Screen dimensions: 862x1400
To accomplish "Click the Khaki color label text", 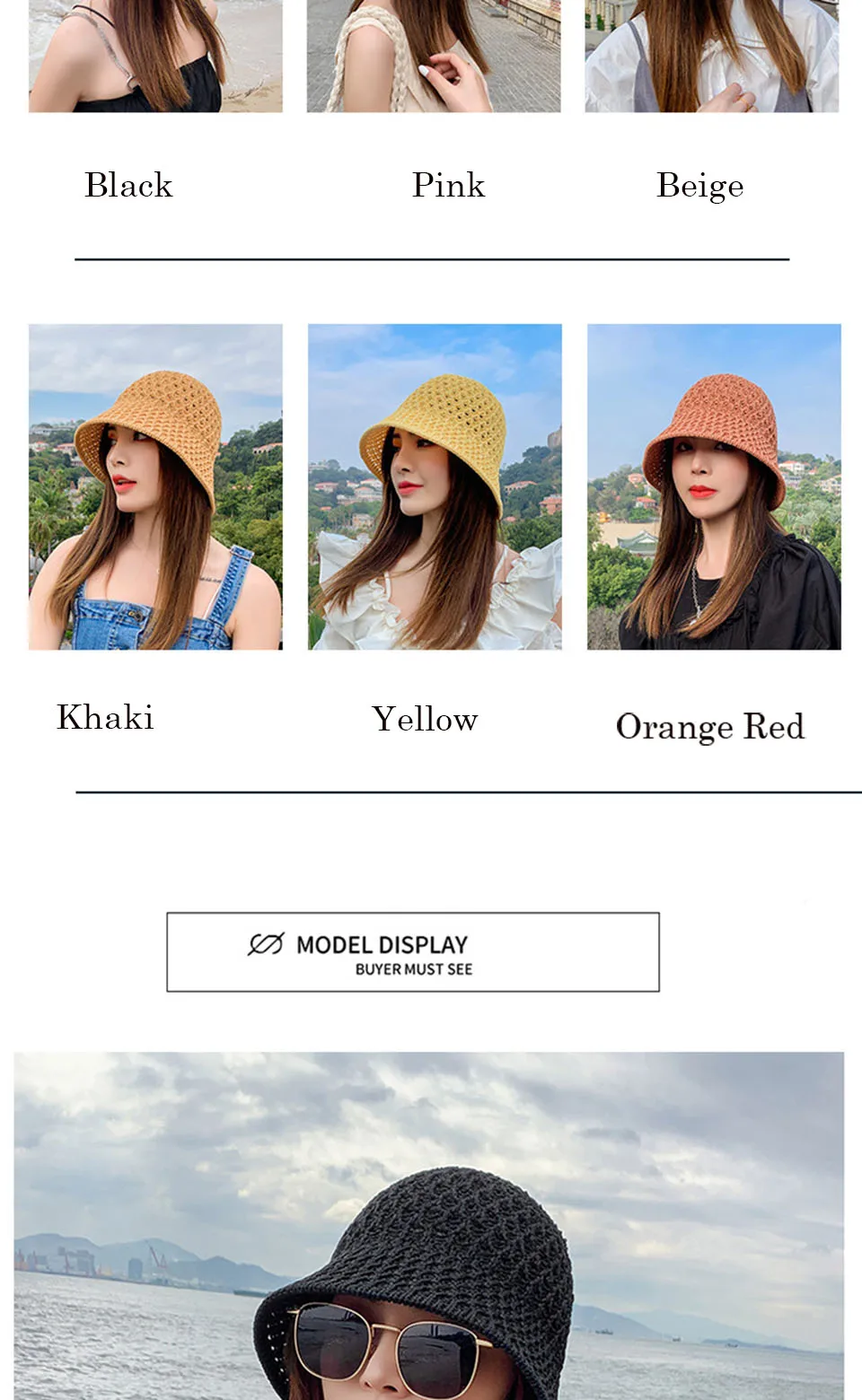I will point(105,717).
